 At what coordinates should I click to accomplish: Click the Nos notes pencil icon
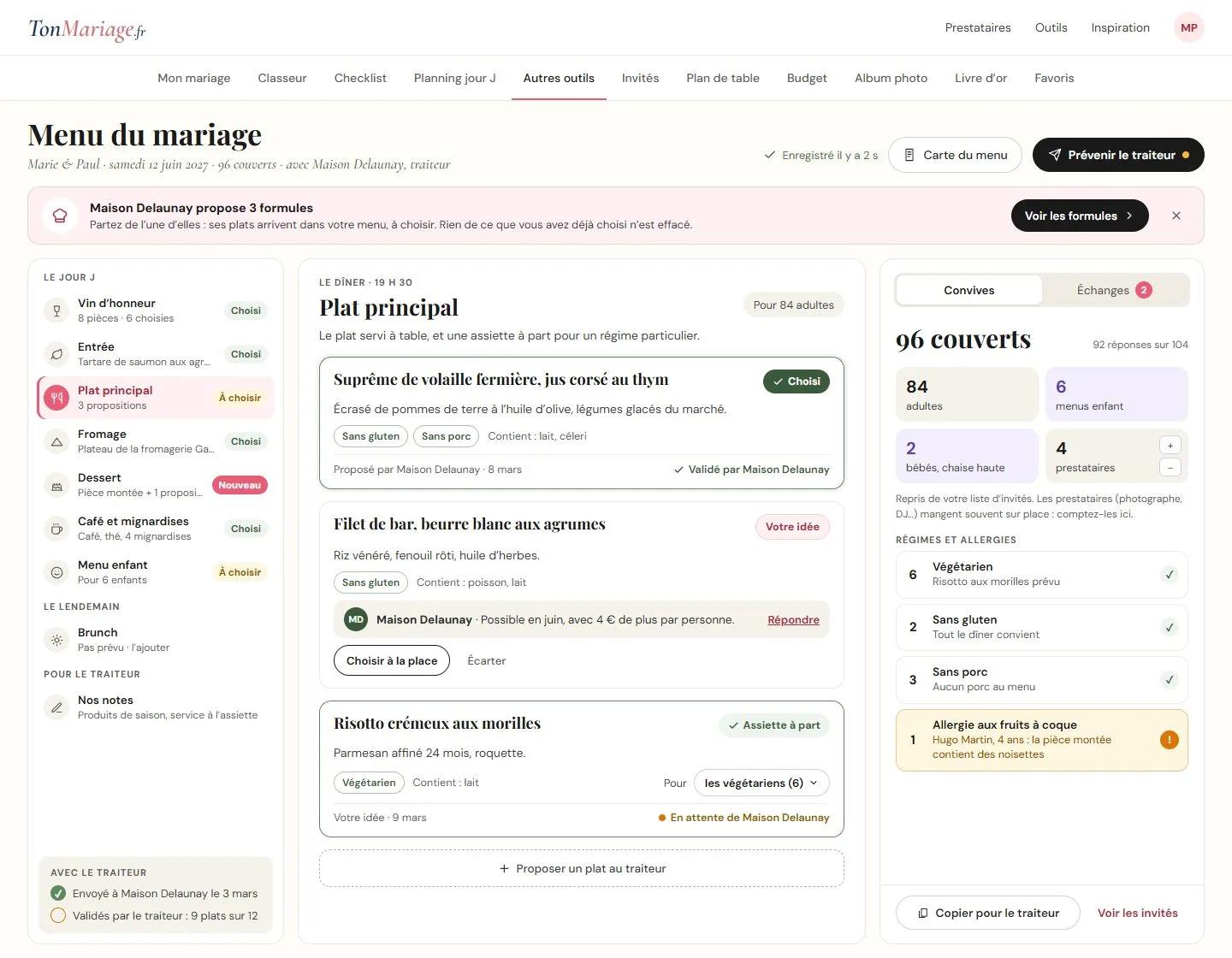[56, 707]
